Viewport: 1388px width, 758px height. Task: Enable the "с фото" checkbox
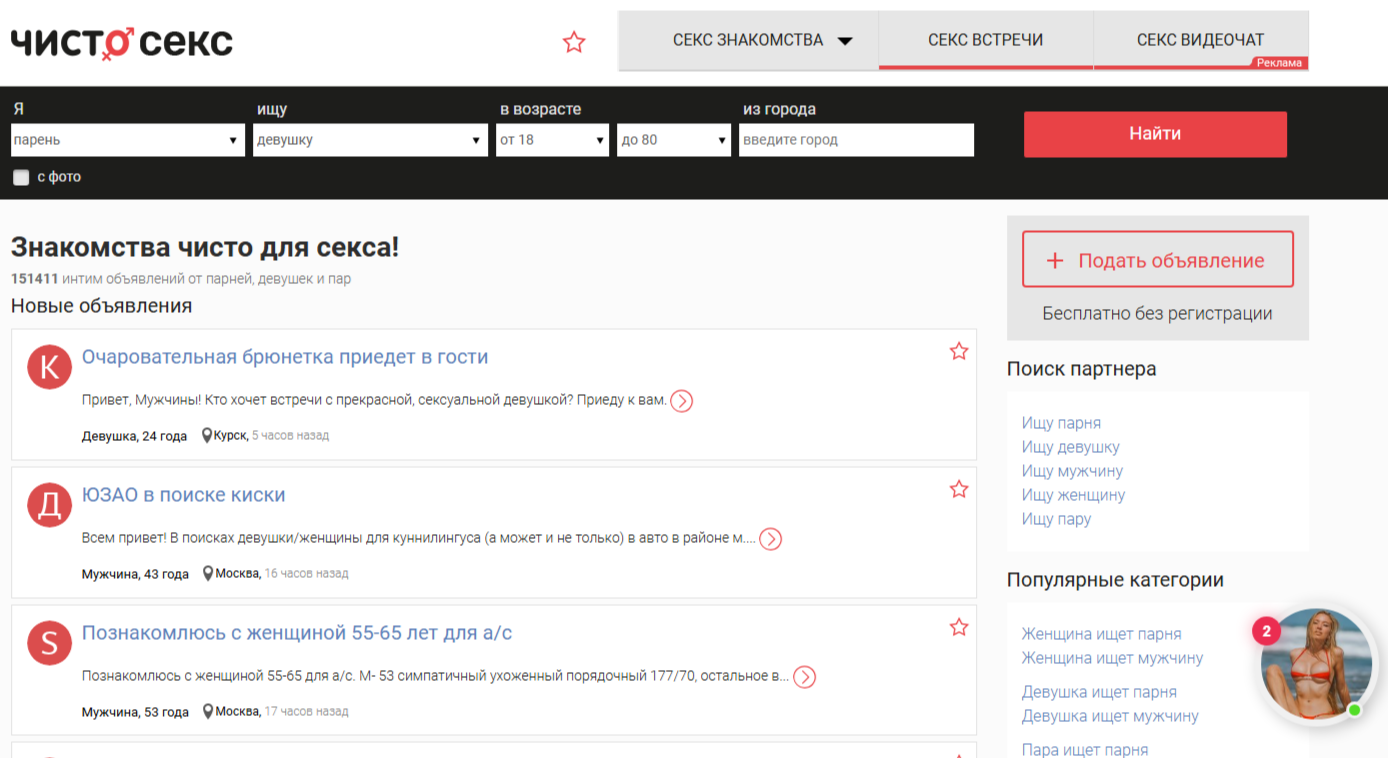click(x=21, y=178)
